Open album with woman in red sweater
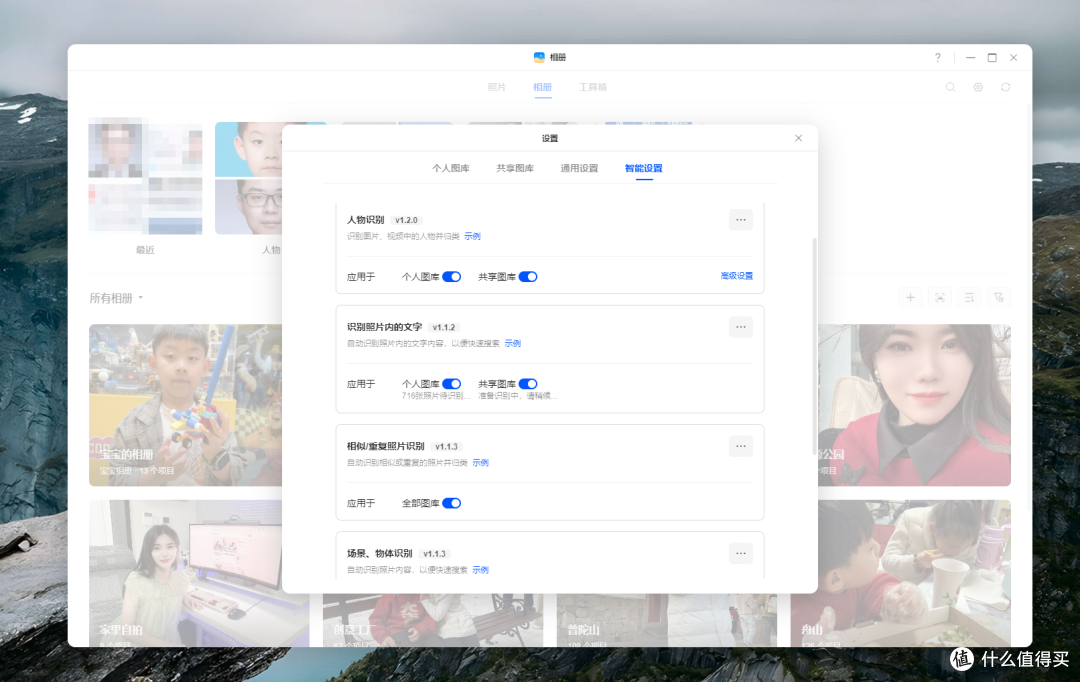 (x=915, y=405)
